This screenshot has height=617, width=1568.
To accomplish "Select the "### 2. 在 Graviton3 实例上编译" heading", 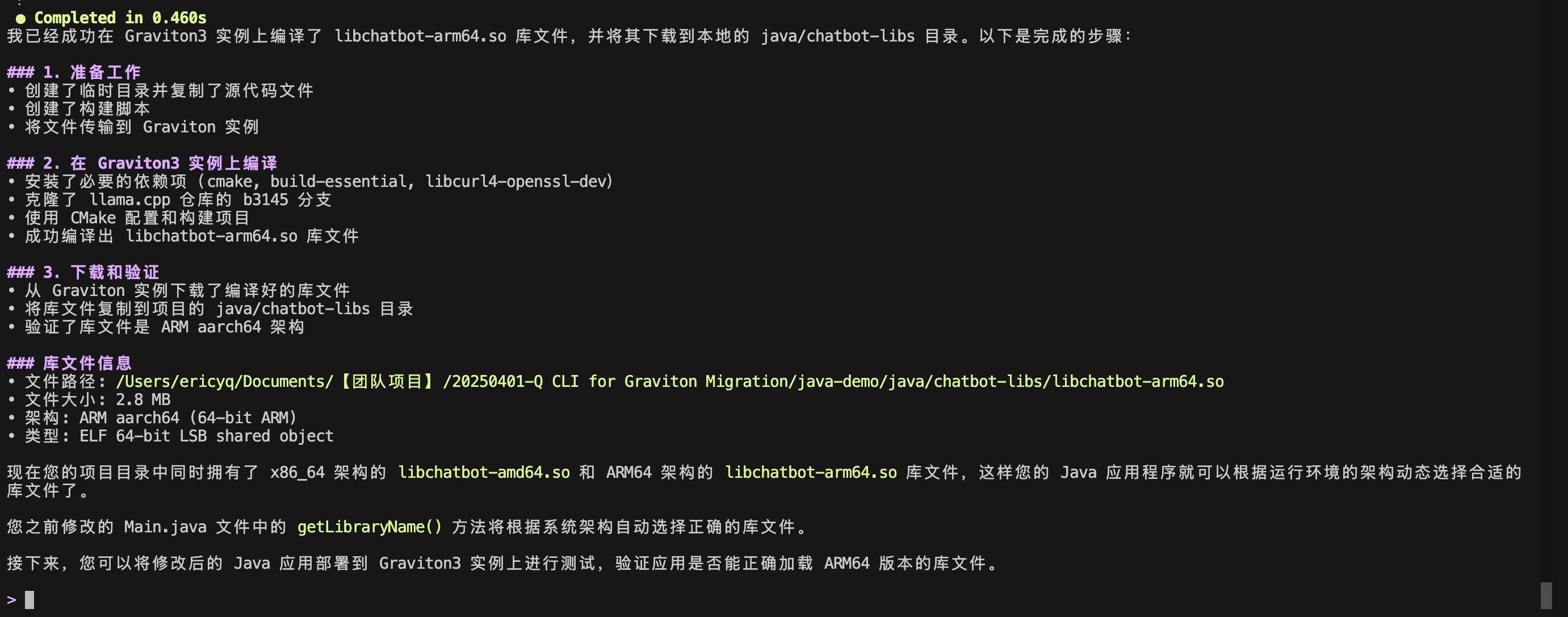I will click(x=142, y=163).
